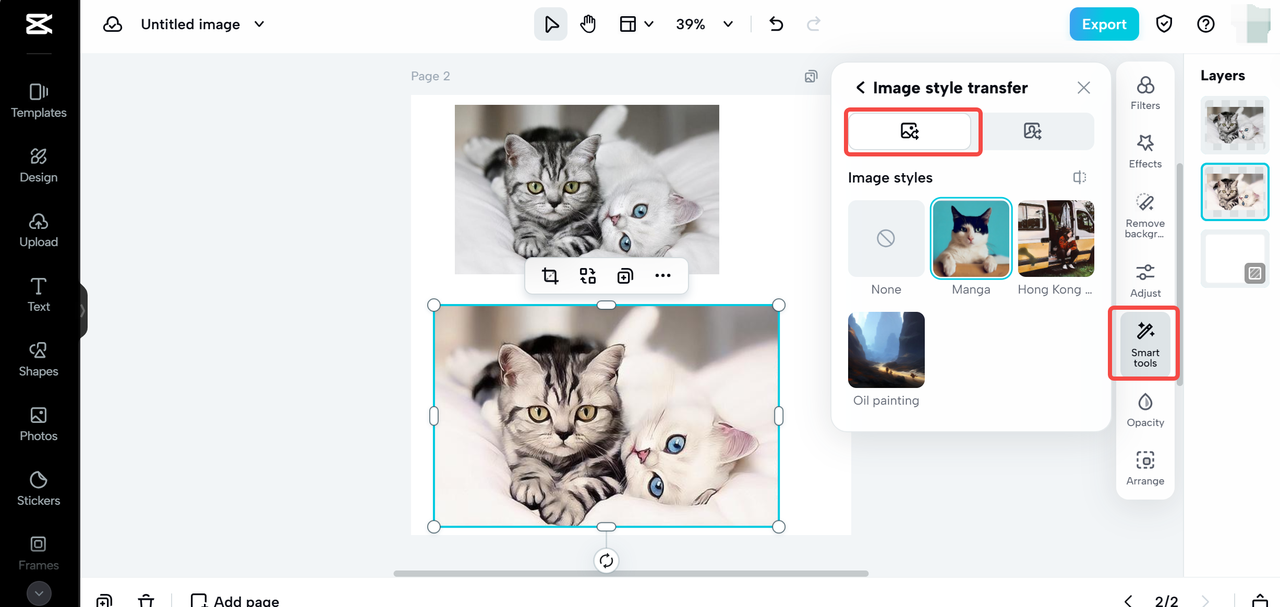
Task: Delete the page with trash icon
Action: pos(146,600)
